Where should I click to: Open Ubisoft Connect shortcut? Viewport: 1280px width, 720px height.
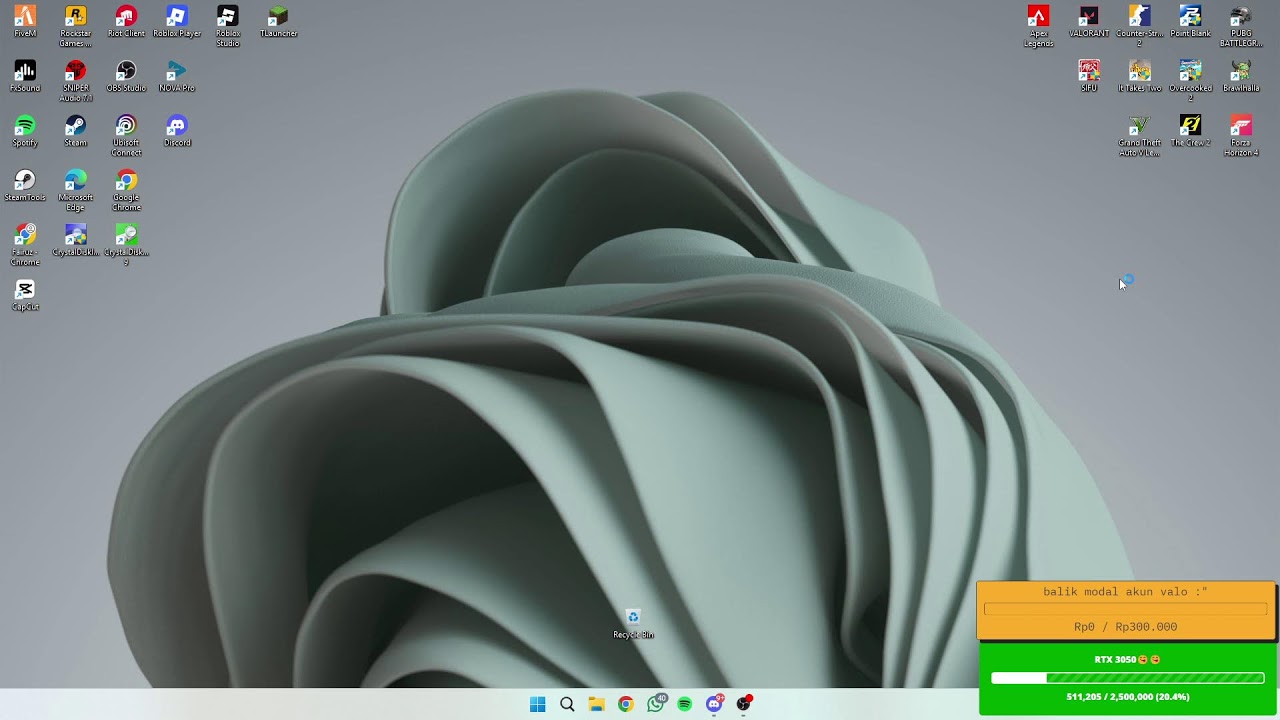point(126,136)
